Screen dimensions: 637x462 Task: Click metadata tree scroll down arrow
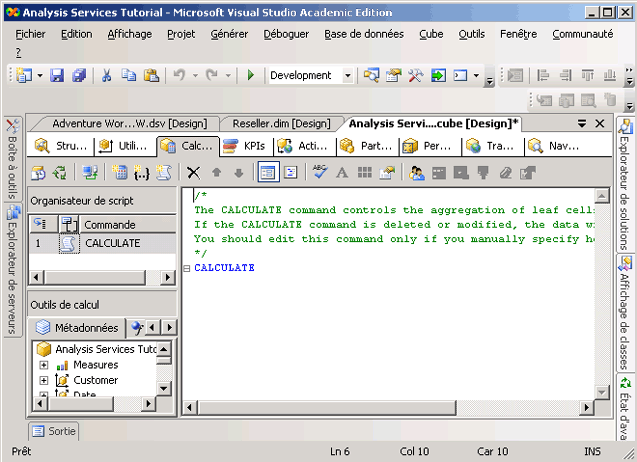(x=163, y=388)
